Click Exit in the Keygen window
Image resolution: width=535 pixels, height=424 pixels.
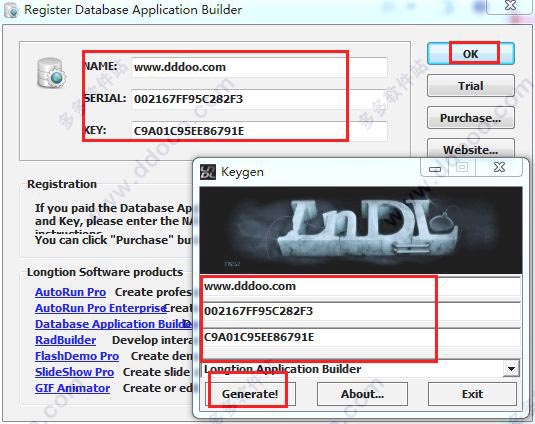point(472,394)
